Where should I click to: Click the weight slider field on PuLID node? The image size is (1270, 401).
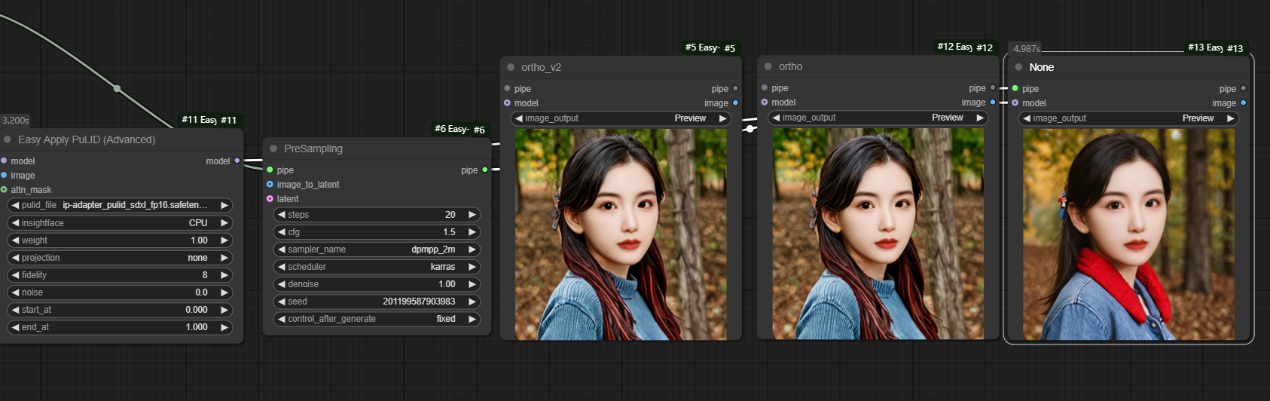119,240
